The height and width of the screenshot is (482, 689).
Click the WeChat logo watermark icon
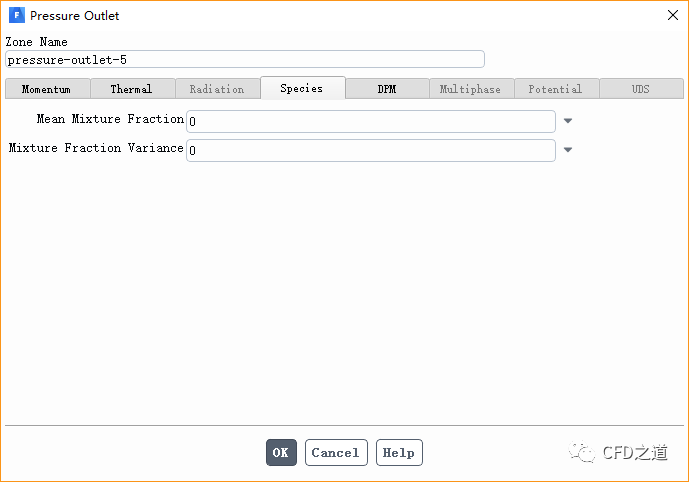click(581, 452)
